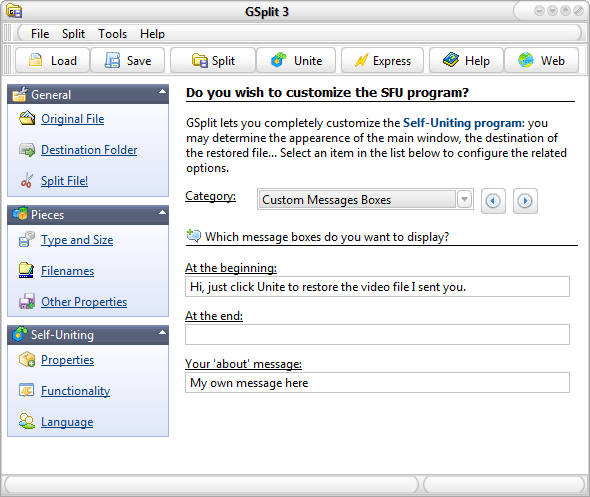
Task: Open the Properties link under Self-Uniting
Action: pyautogui.click(x=67, y=360)
